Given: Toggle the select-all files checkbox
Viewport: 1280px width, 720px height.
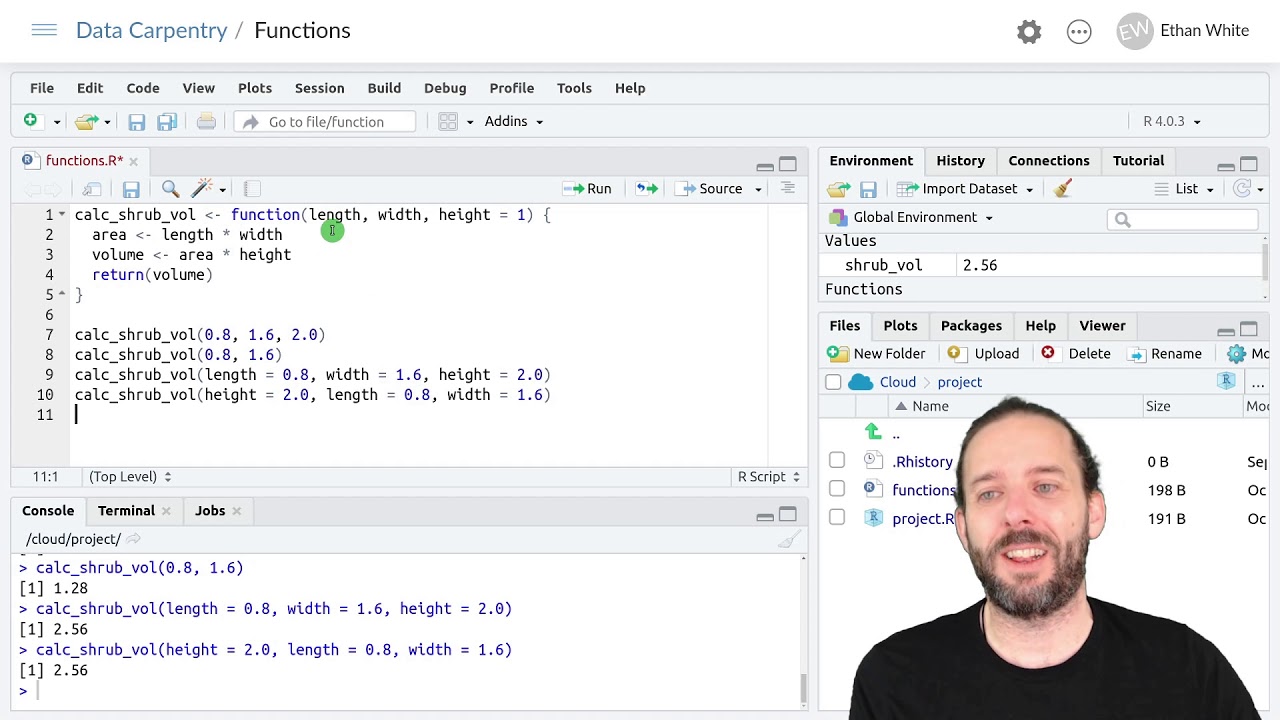Looking at the screenshot, I should pos(833,382).
